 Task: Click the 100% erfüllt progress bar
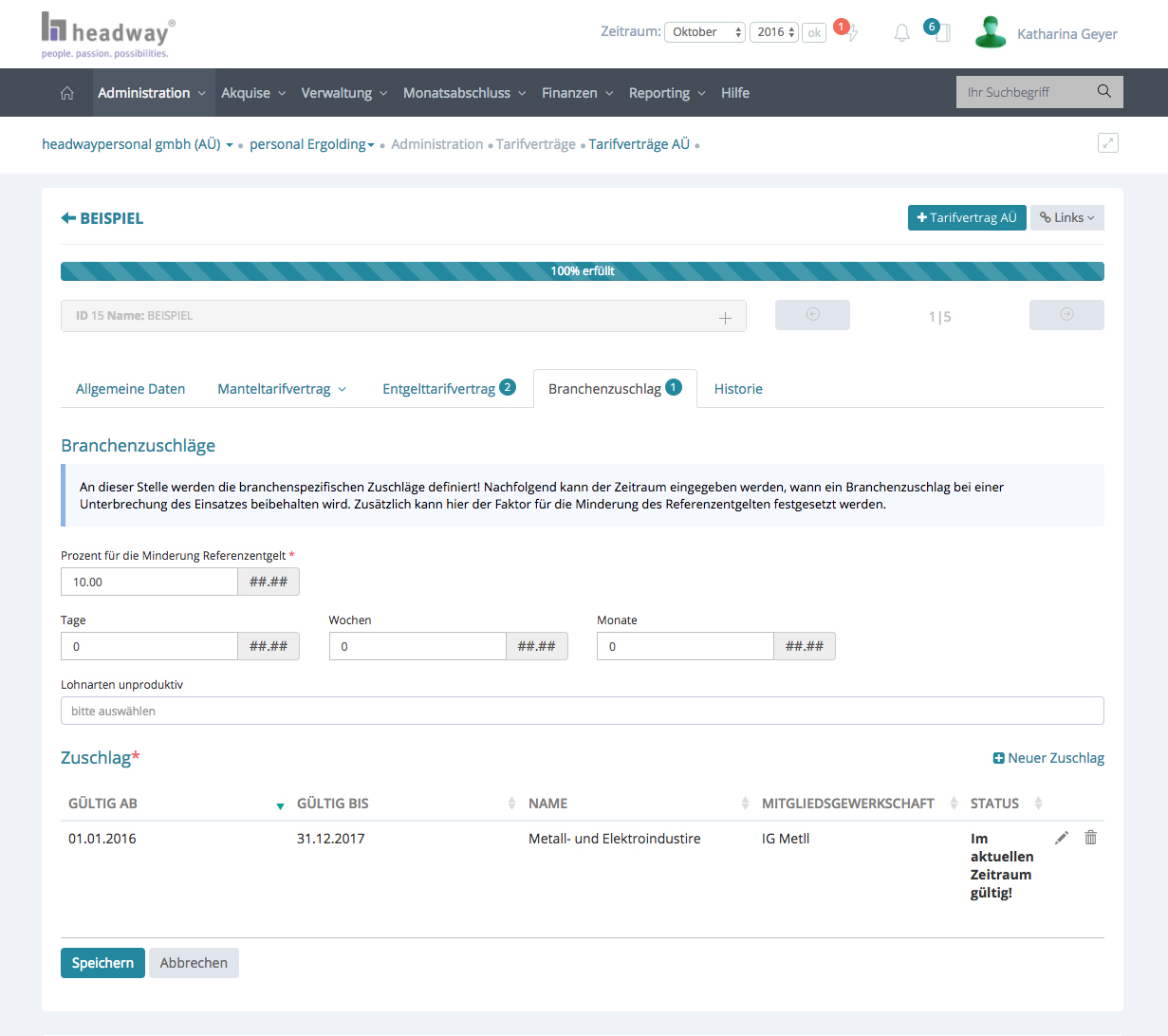(x=582, y=271)
